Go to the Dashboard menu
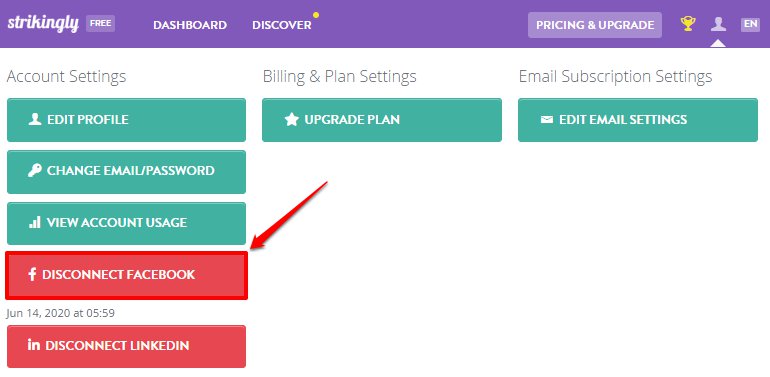 click(190, 25)
